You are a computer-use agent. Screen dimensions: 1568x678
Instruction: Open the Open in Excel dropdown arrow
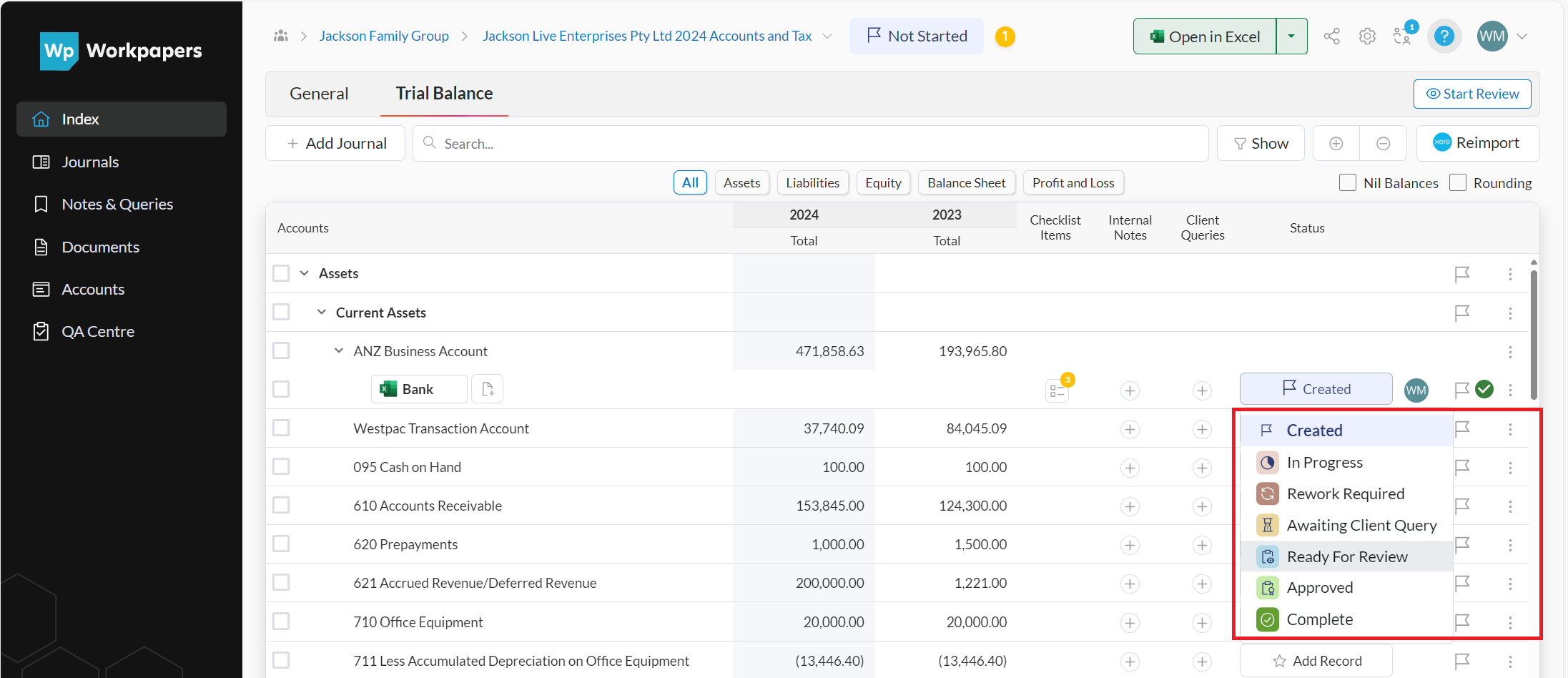pos(1291,36)
